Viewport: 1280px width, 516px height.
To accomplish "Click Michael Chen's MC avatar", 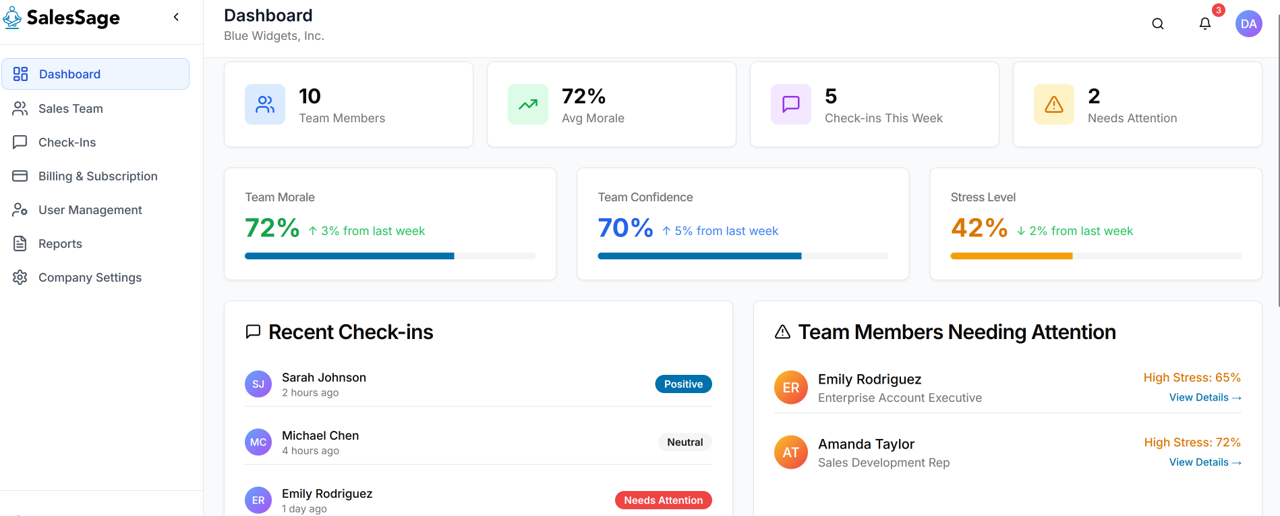I will point(258,442).
